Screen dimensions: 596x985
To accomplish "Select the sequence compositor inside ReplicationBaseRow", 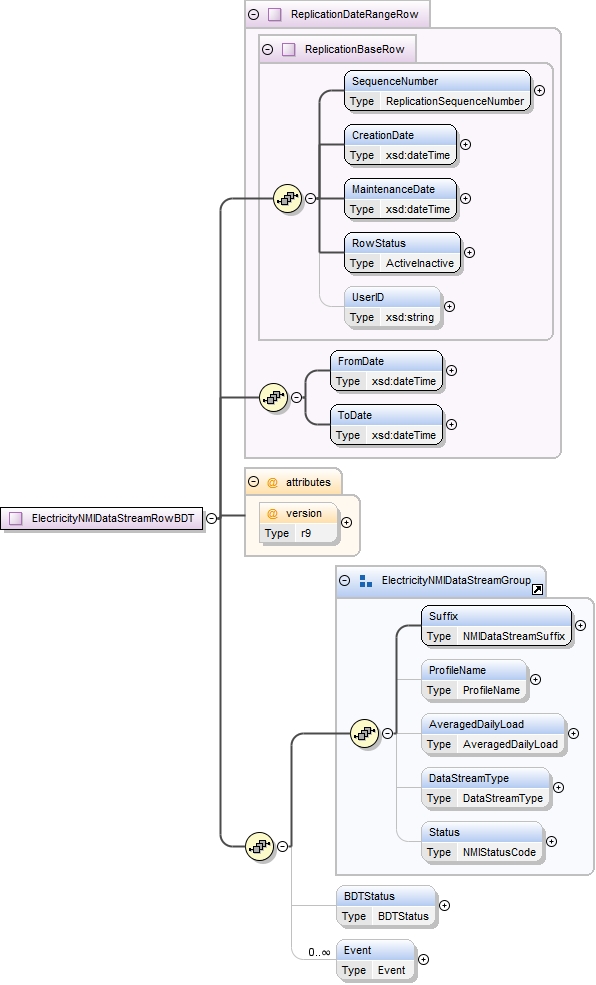I will (288, 199).
